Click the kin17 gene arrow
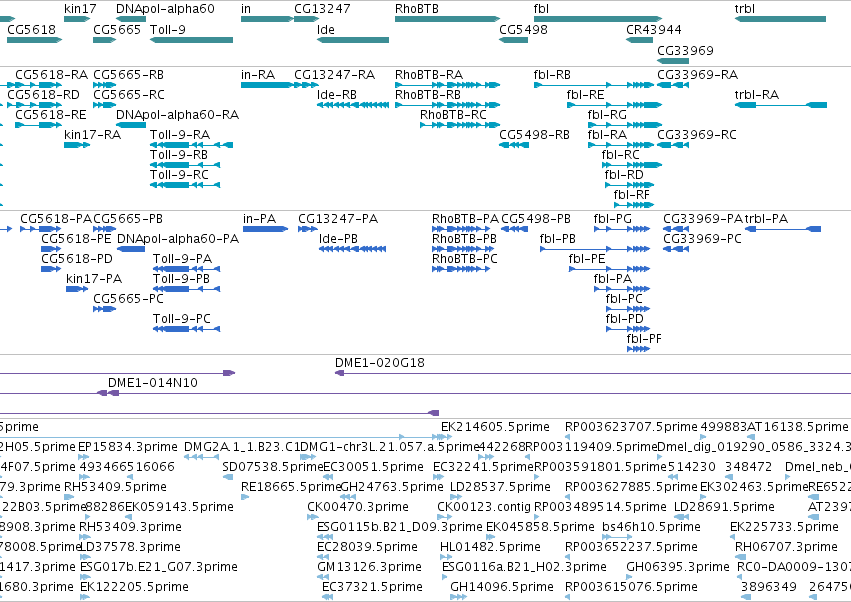Image resolution: width=851 pixels, height=602 pixels. 77,19
